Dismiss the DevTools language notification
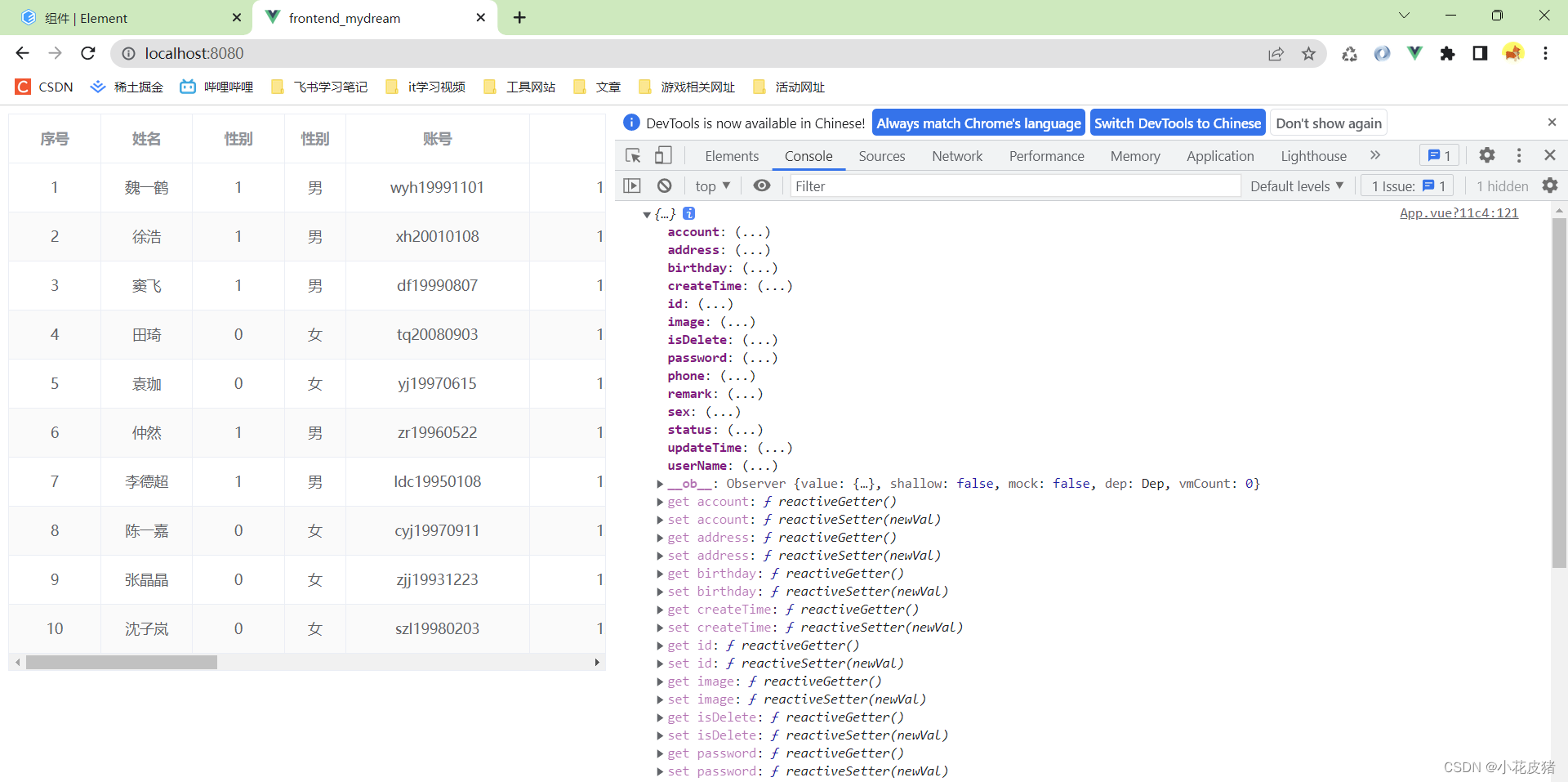 (x=1552, y=122)
